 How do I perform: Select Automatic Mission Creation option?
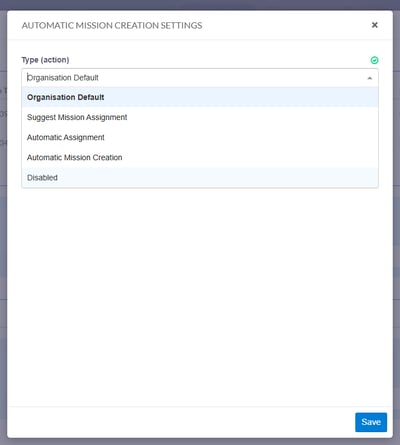click(x=200, y=157)
